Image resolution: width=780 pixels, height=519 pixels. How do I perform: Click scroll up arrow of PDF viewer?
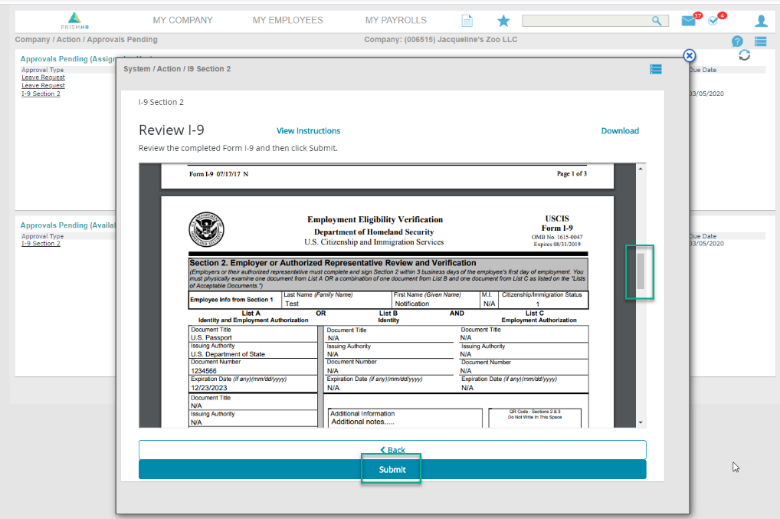point(641,169)
